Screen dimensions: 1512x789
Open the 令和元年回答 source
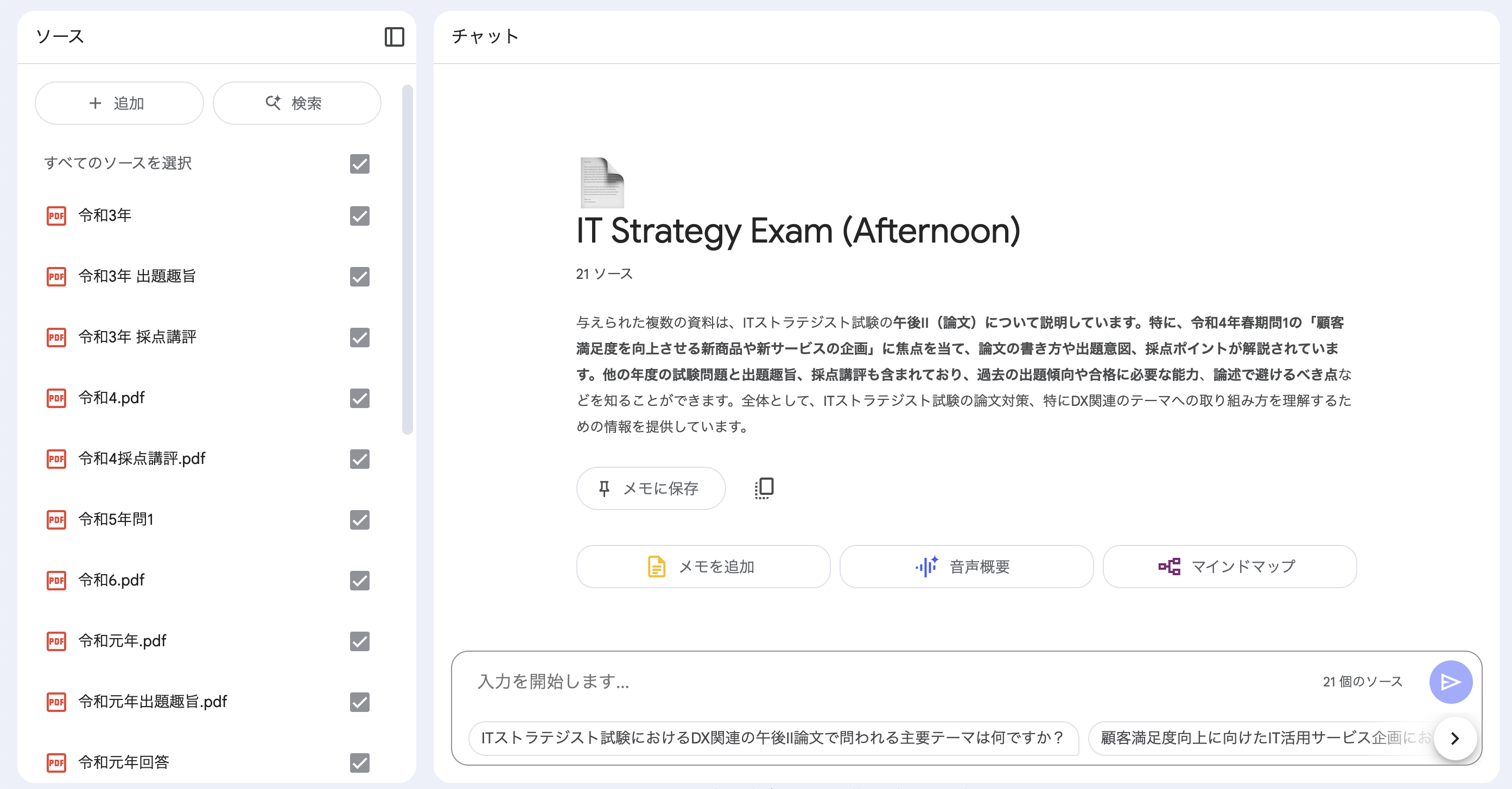point(124,762)
